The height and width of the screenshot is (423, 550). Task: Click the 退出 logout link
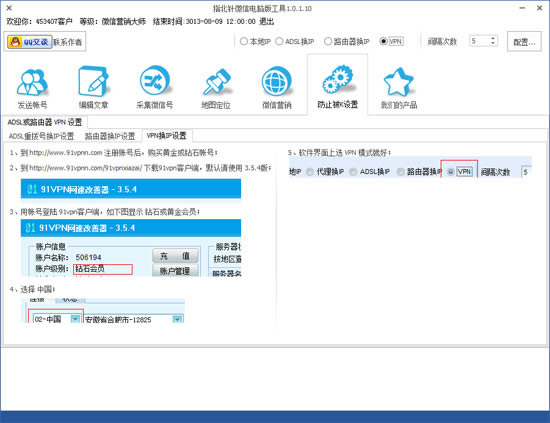tap(267, 22)
